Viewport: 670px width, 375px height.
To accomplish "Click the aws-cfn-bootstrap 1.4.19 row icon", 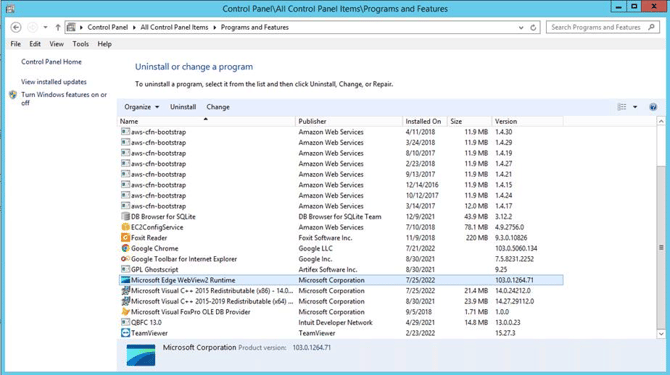I will coord(125,153).
